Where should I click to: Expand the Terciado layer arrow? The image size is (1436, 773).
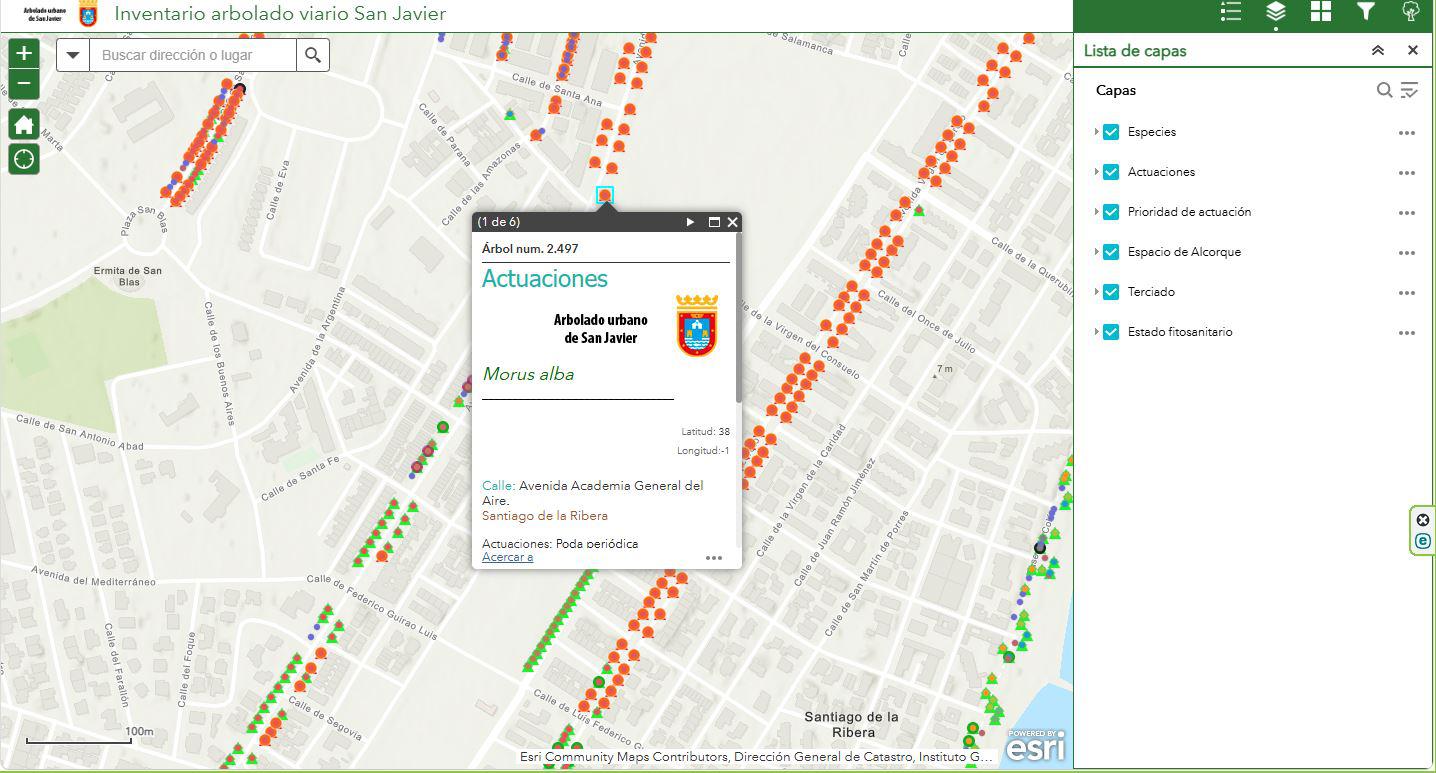[x=1096, y=292]
